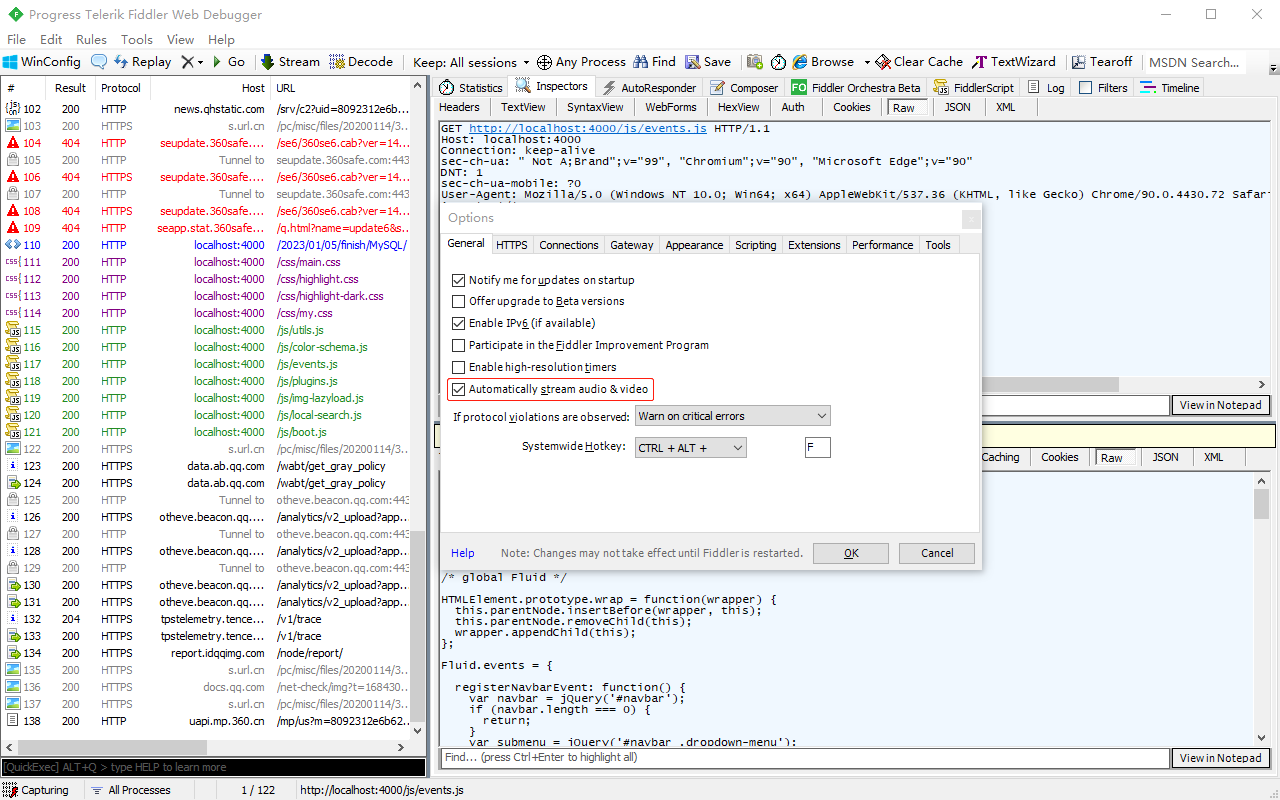Toggle Decode in toolbar
Viewport: 1280px width, 800px height.
(x=361, y=62)
